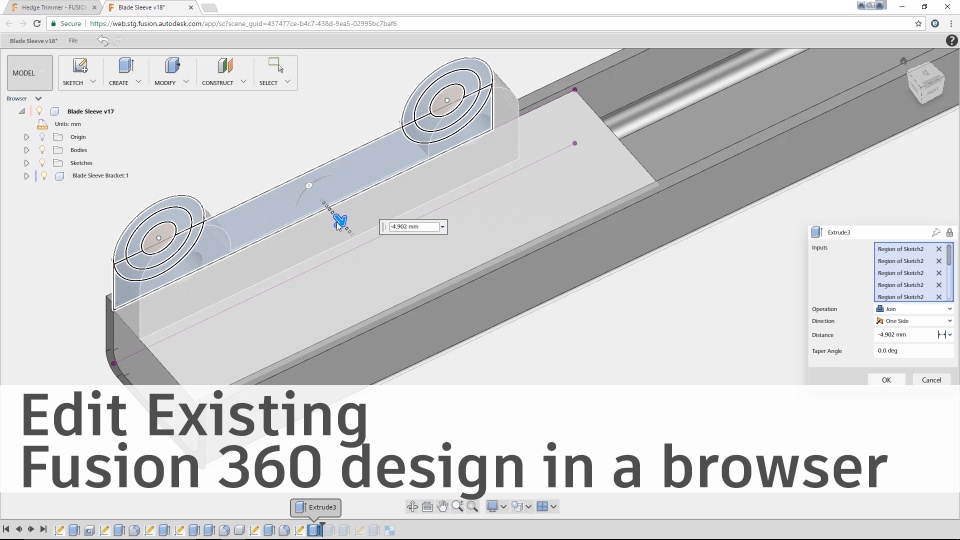Click the Construct plane icon
The height and width of the screenshot is (540, 960).
point(225,66)
